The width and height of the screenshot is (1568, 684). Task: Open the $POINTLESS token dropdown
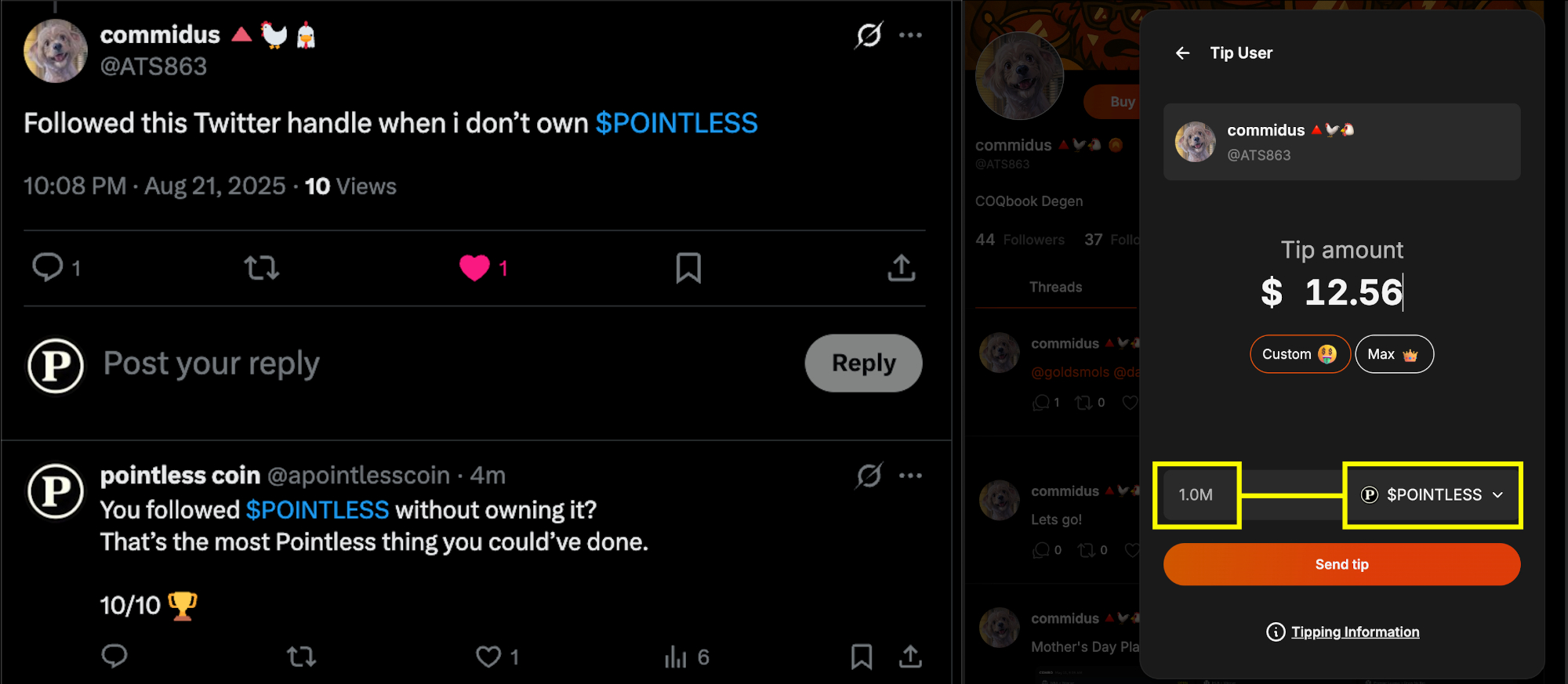(1433, 495)
